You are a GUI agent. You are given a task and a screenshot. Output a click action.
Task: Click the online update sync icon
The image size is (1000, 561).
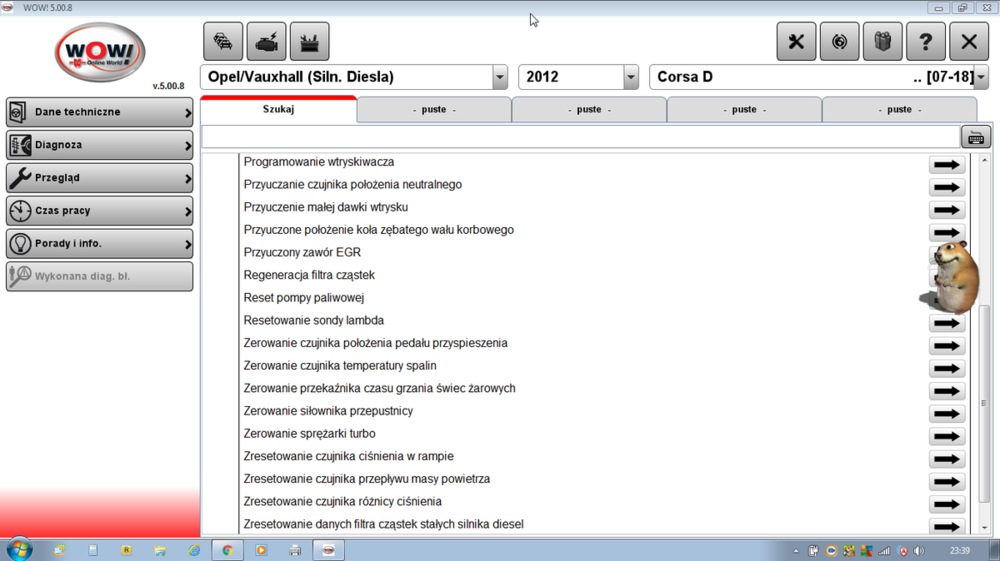point(839,42)
